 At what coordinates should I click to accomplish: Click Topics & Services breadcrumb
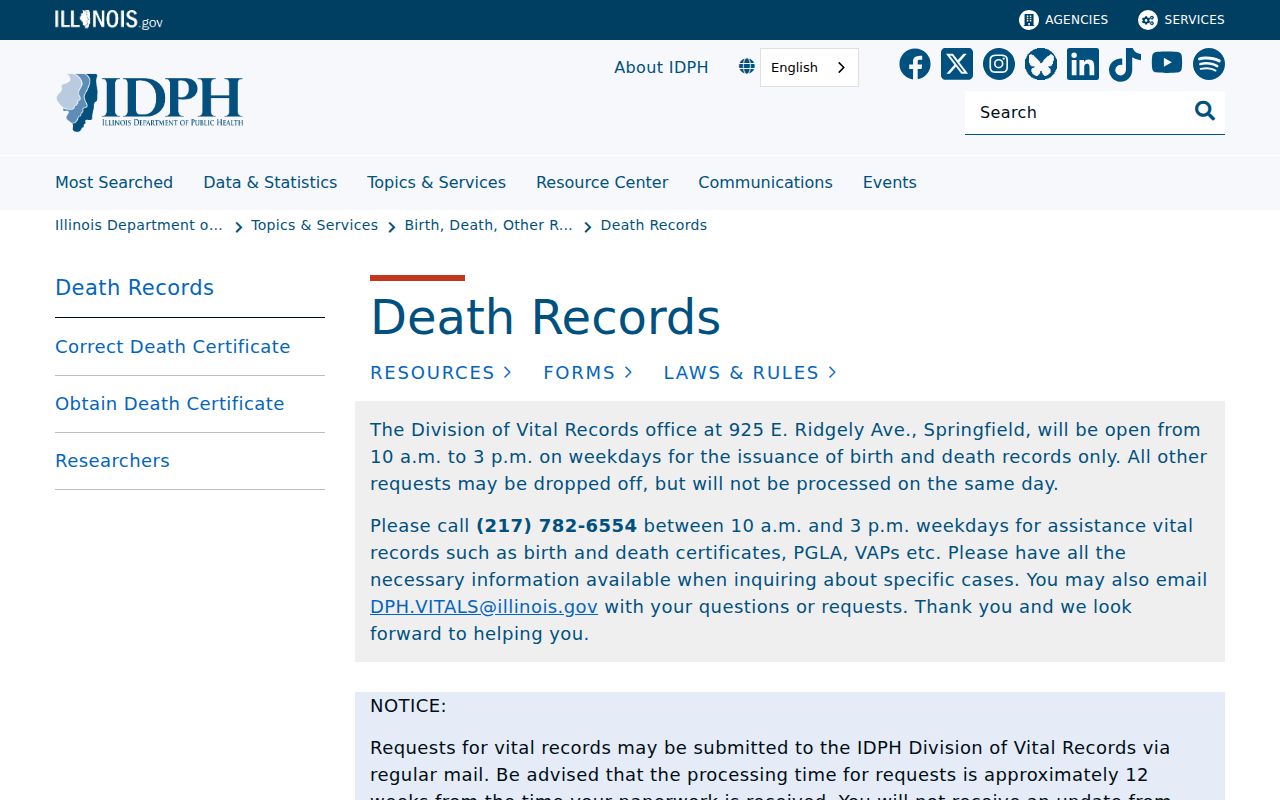point(315,225)
